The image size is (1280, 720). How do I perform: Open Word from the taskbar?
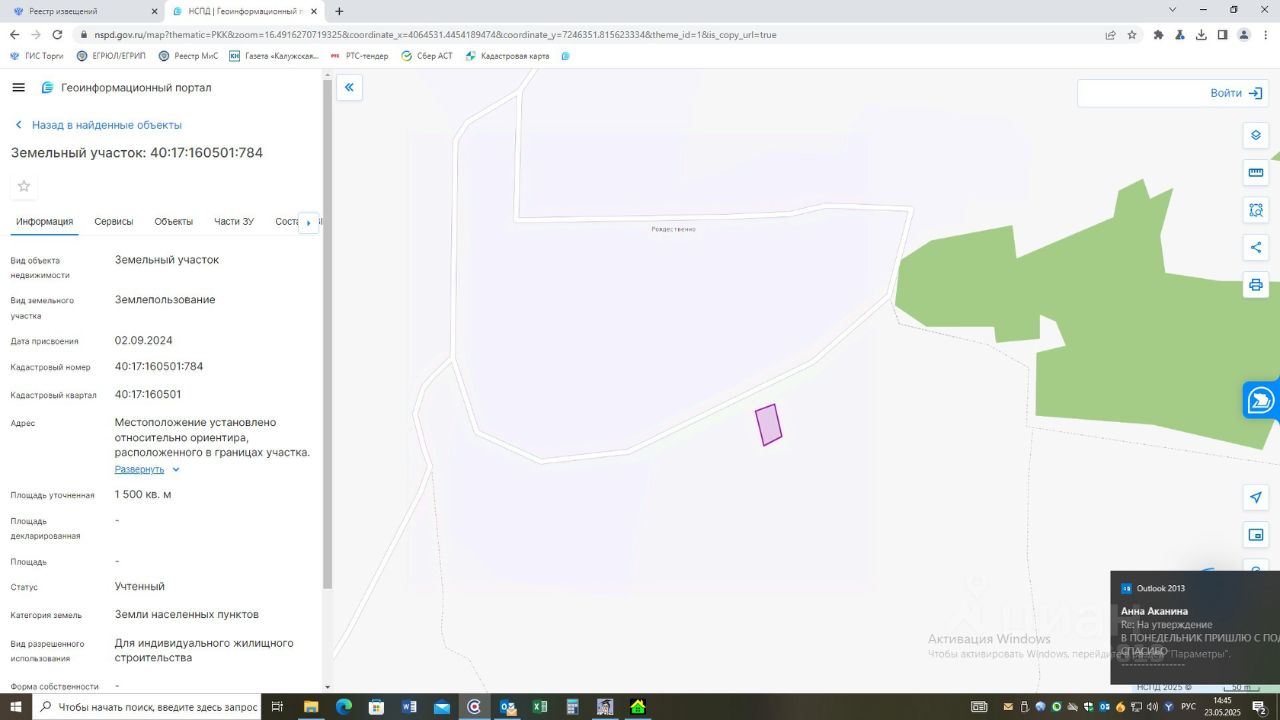(409, 707)
